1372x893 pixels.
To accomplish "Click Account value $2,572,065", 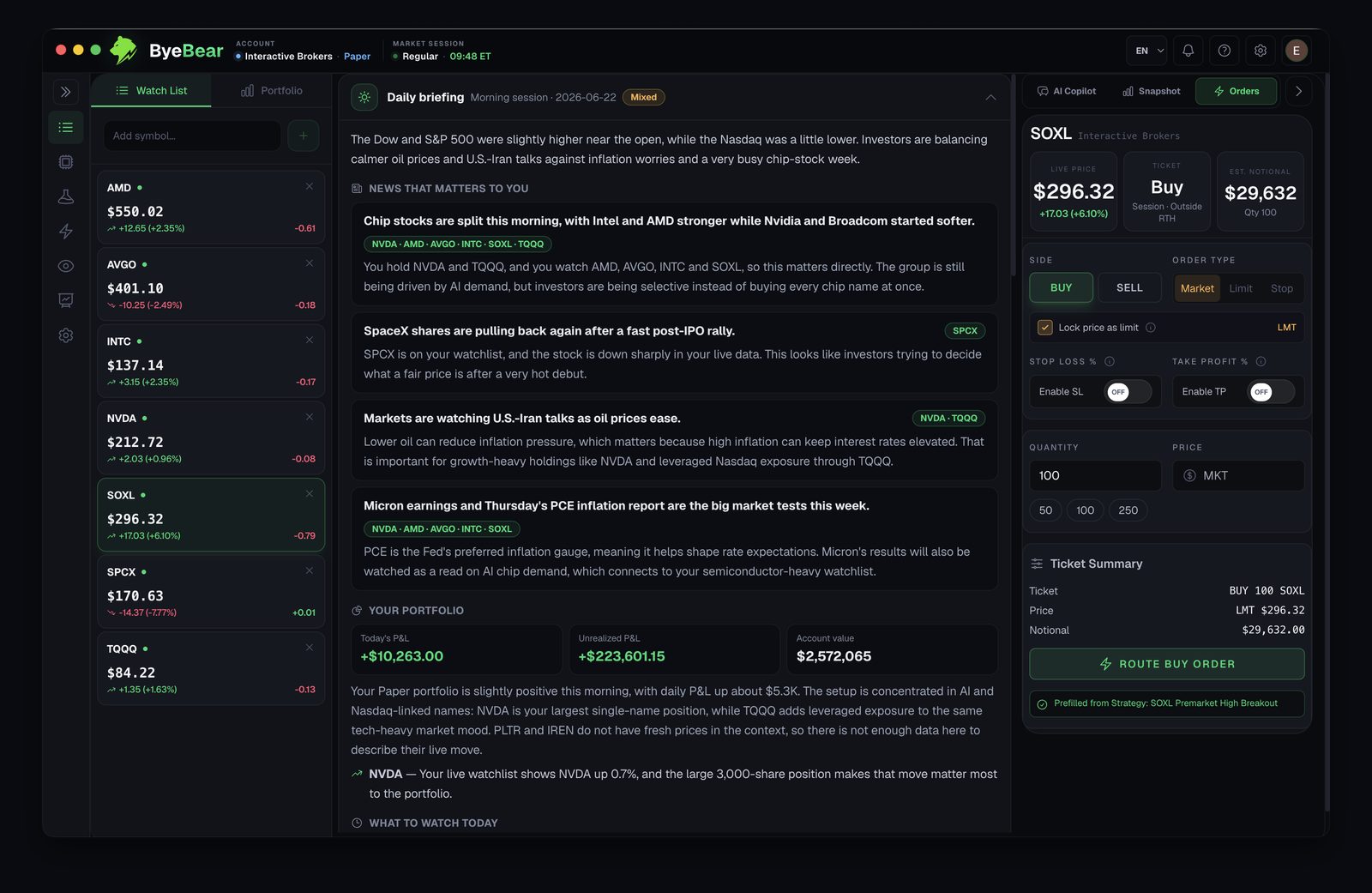I will pos(833,656).
